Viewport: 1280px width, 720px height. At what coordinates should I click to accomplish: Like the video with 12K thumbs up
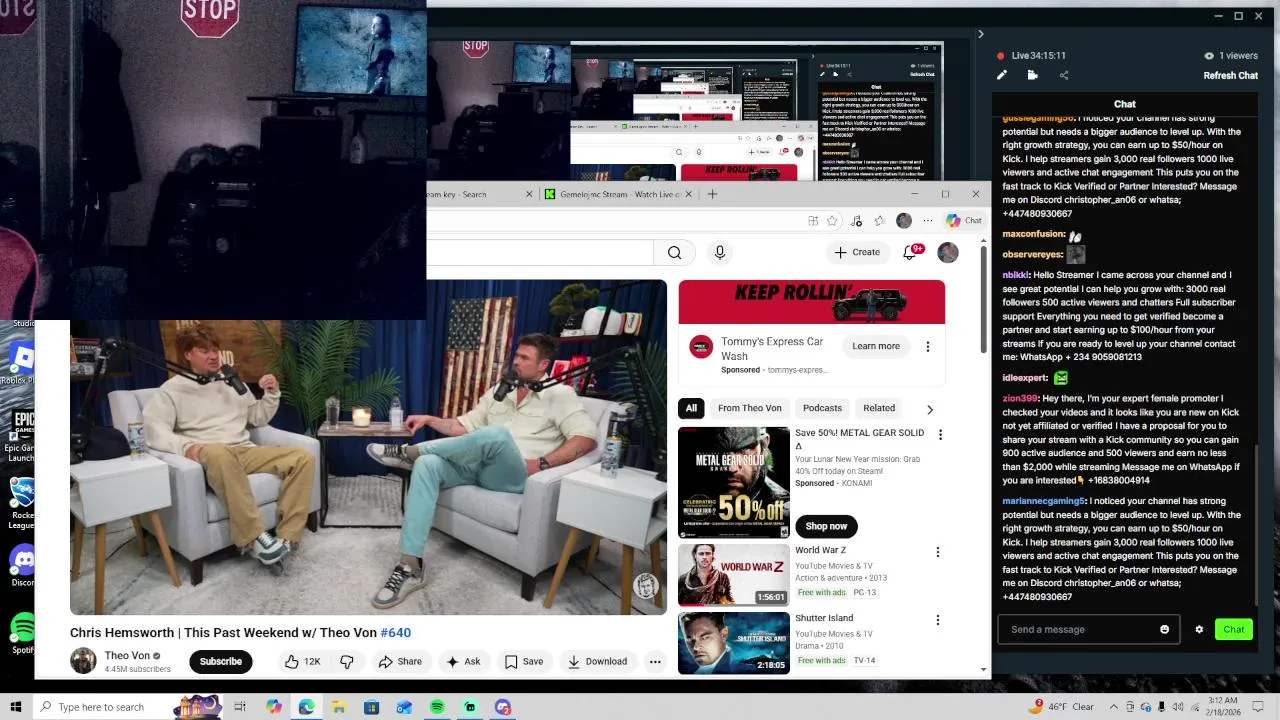302,661
